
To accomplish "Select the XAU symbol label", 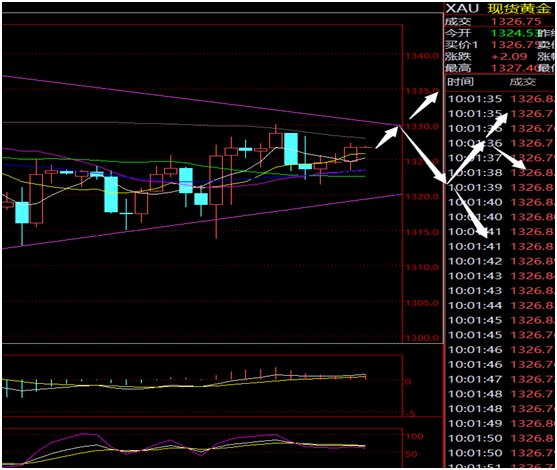I will click(462, 9).
